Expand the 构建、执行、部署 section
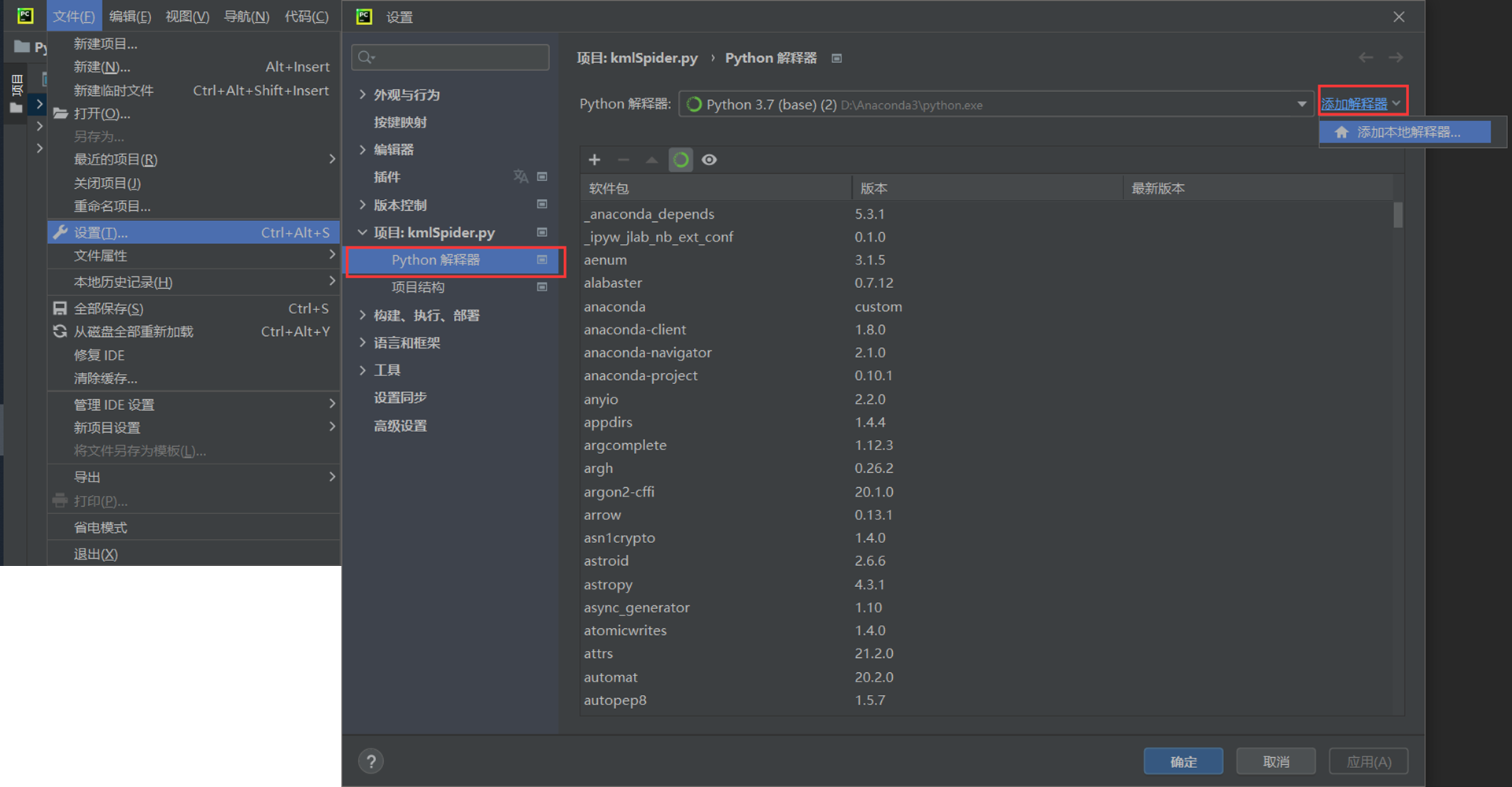The width and height of the screenshot is (1512, 787). tap(363, 315)
